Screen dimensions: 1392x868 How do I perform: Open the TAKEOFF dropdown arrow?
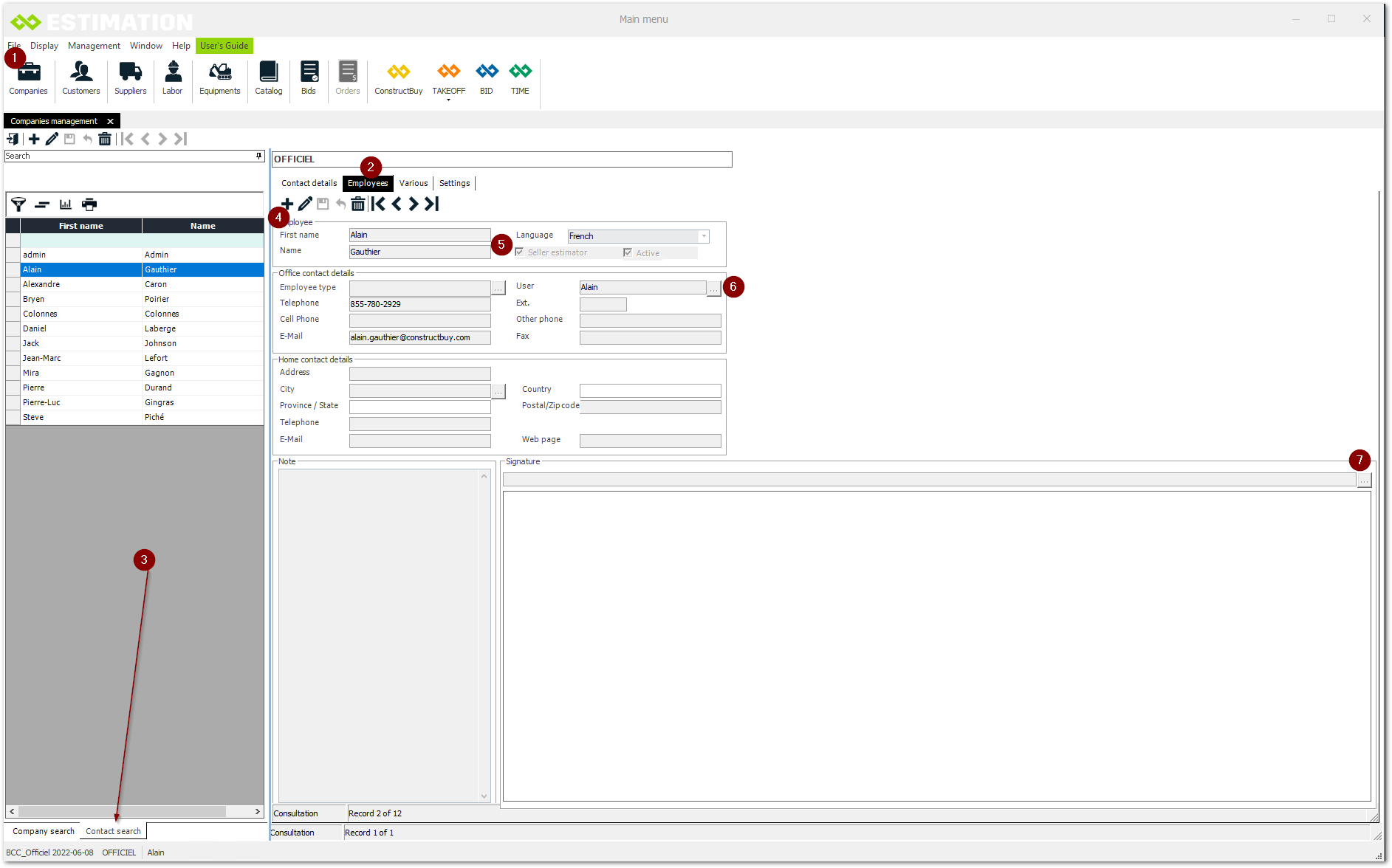click(448, 100)
